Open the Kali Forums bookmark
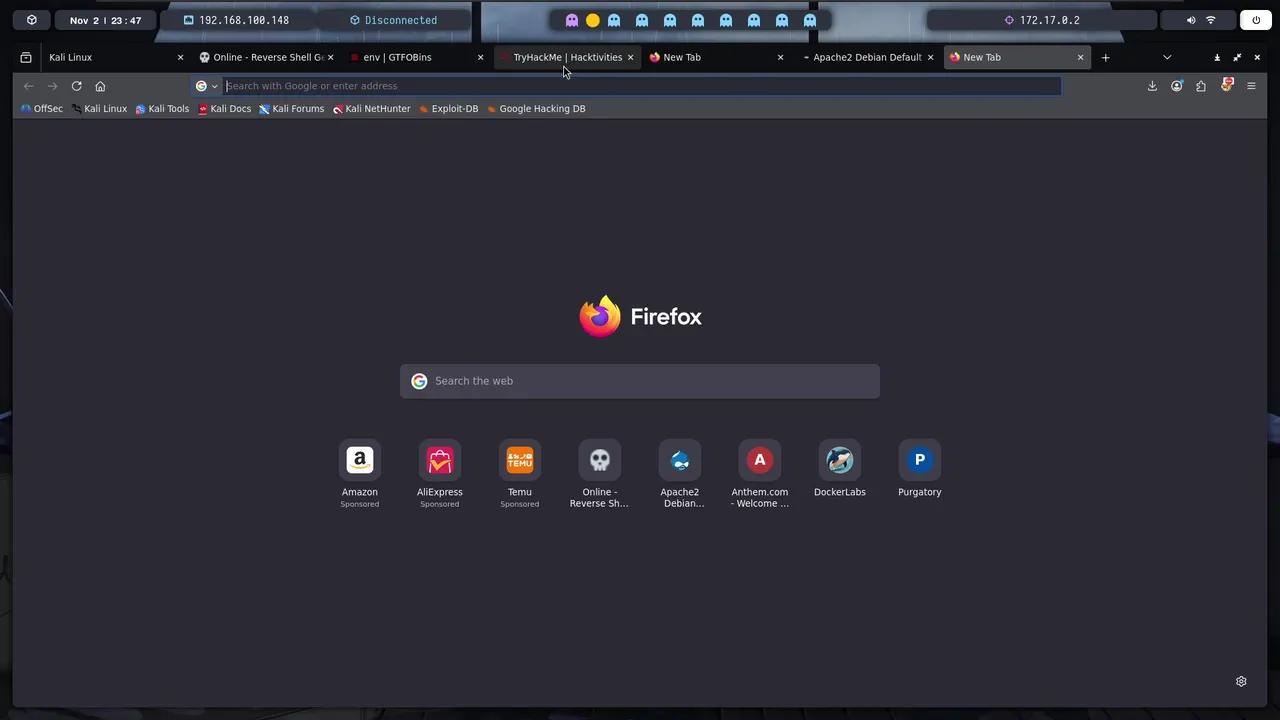The image size is (1280, 720). (x=291, y=109)
